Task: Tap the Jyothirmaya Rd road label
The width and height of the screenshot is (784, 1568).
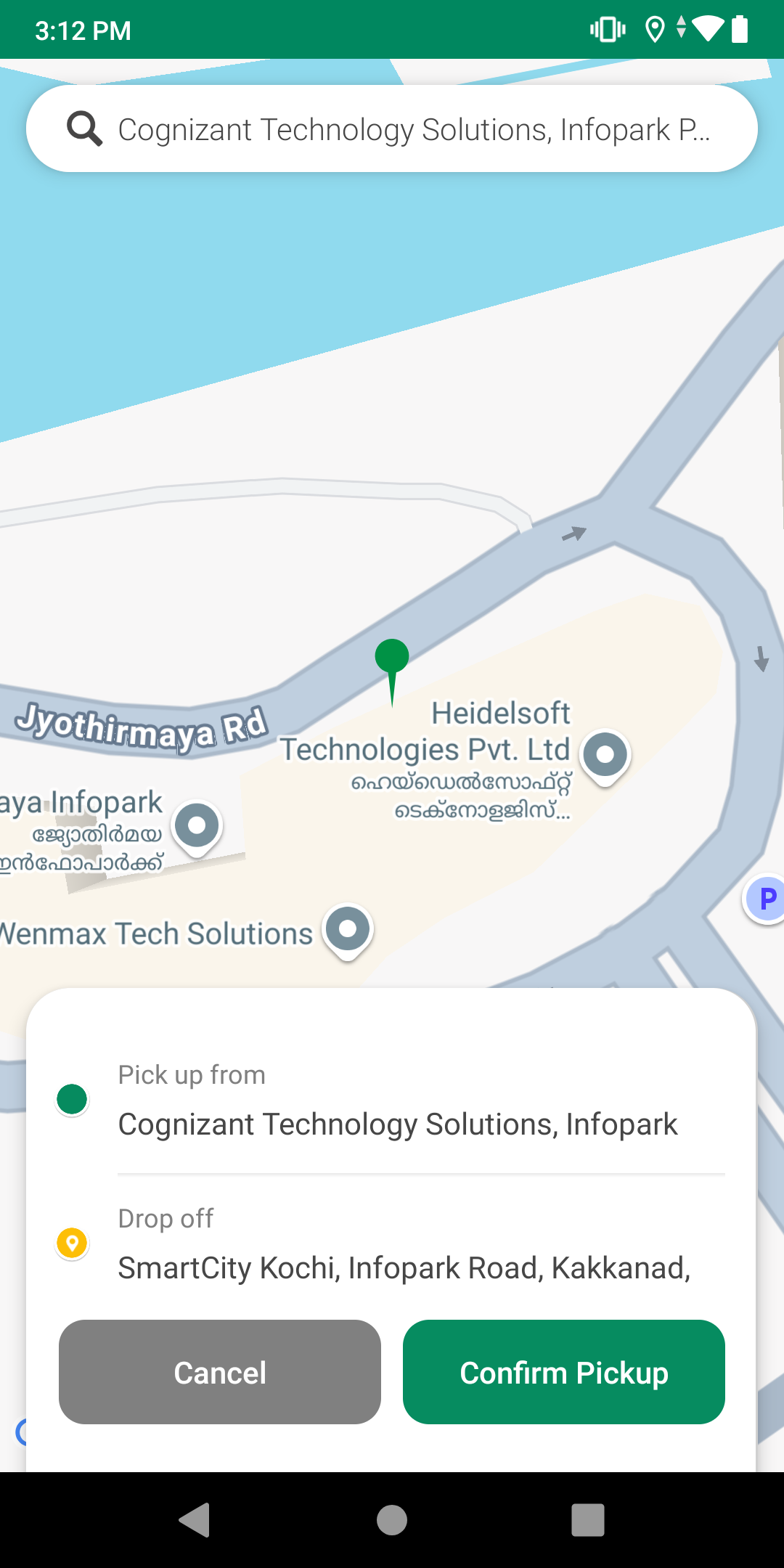Action: click(x=142, y=727)
